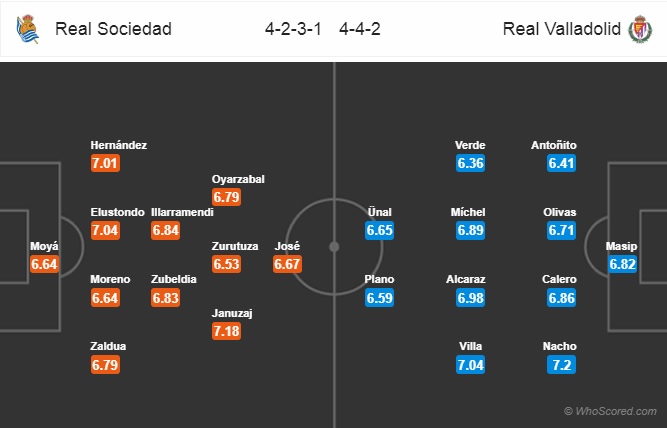Click the Real Valladolid club crest
The width and height of the screenshot is (667, 428).
640,29
